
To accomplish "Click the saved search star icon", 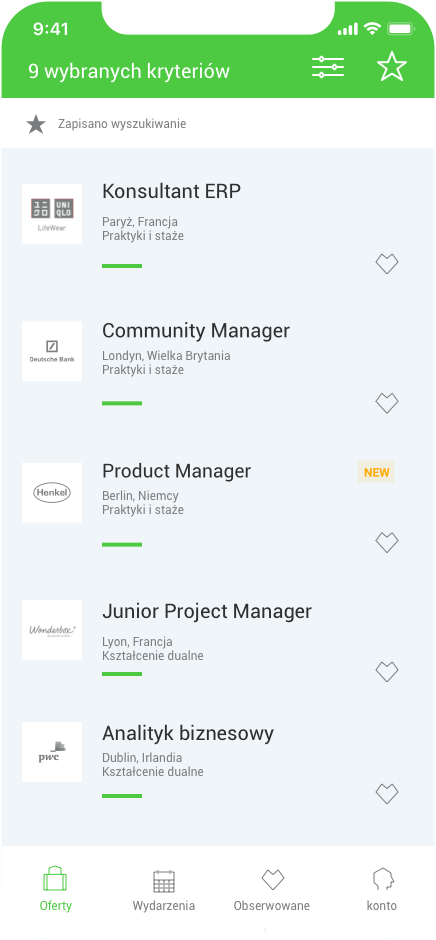I will pos(36,125).
